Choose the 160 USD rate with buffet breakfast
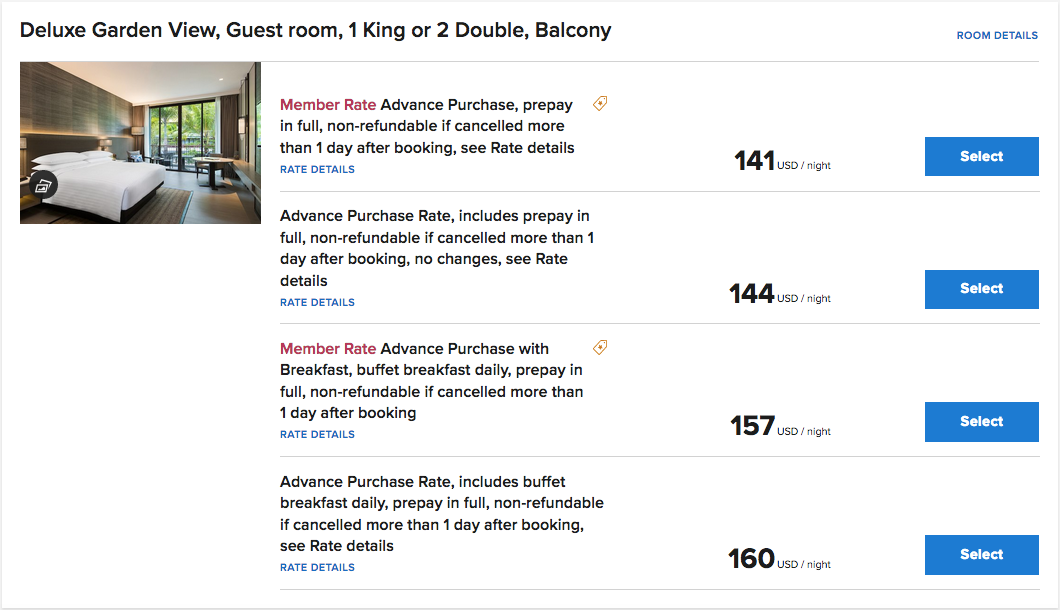This screenshot has width=1060, height=610. [981, 555]
